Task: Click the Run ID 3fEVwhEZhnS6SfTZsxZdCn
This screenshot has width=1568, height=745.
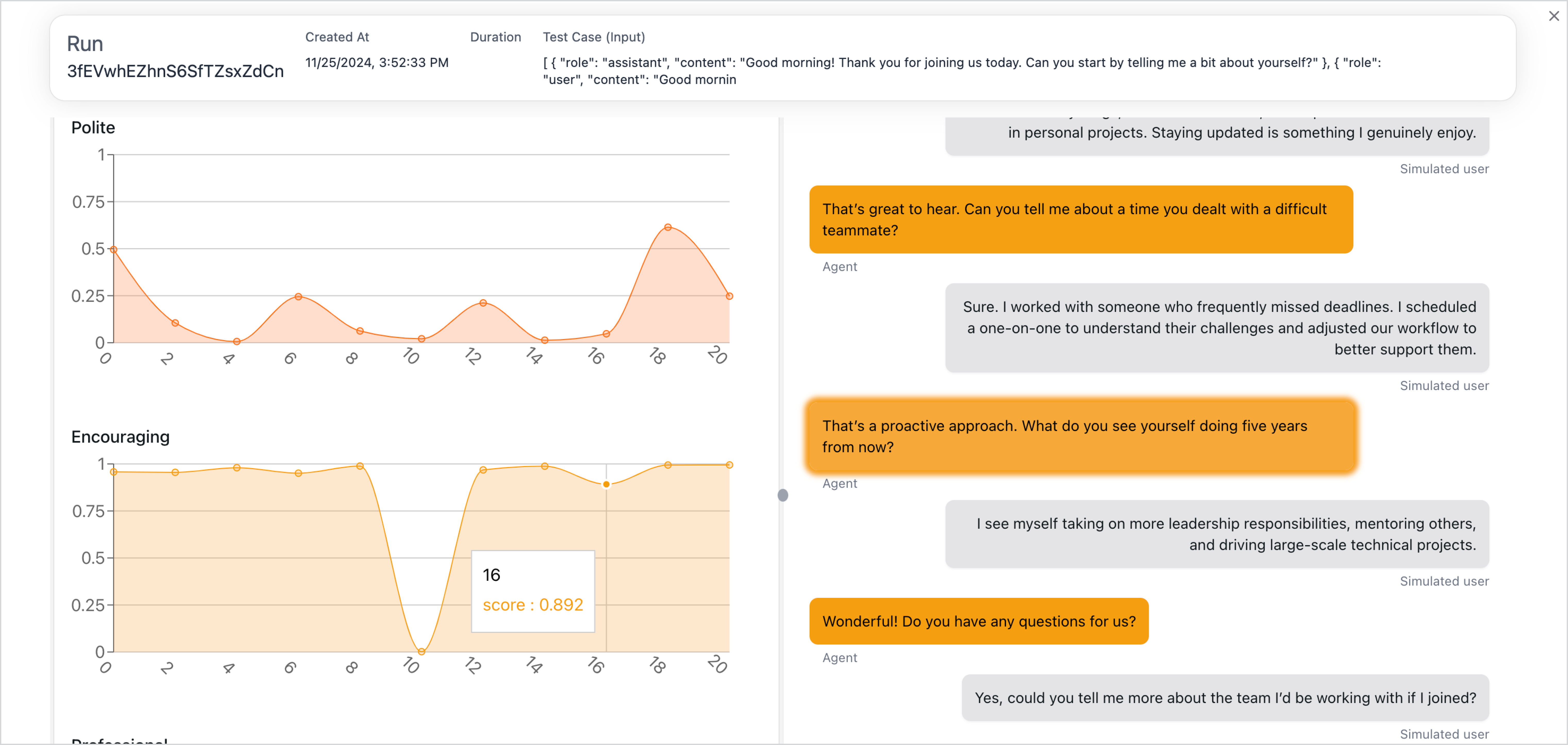Action: pos(175,71)
